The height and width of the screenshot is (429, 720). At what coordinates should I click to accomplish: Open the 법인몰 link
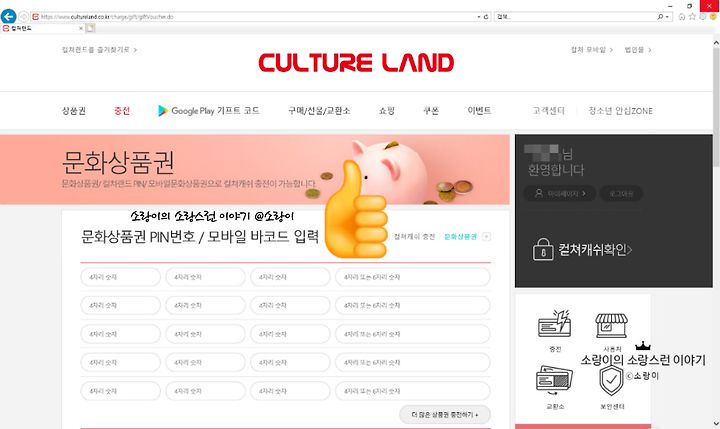(638, 50)
